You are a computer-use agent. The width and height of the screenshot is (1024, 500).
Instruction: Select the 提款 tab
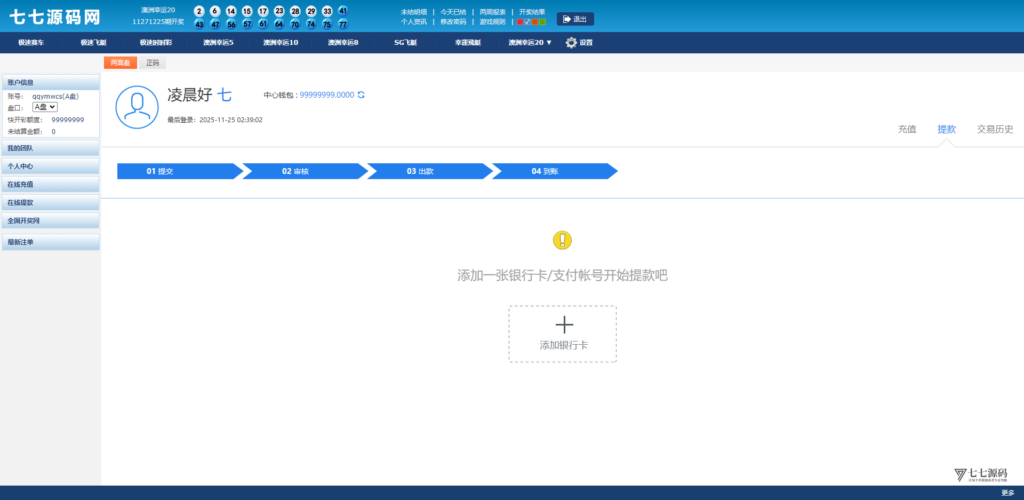pos(946,129)
